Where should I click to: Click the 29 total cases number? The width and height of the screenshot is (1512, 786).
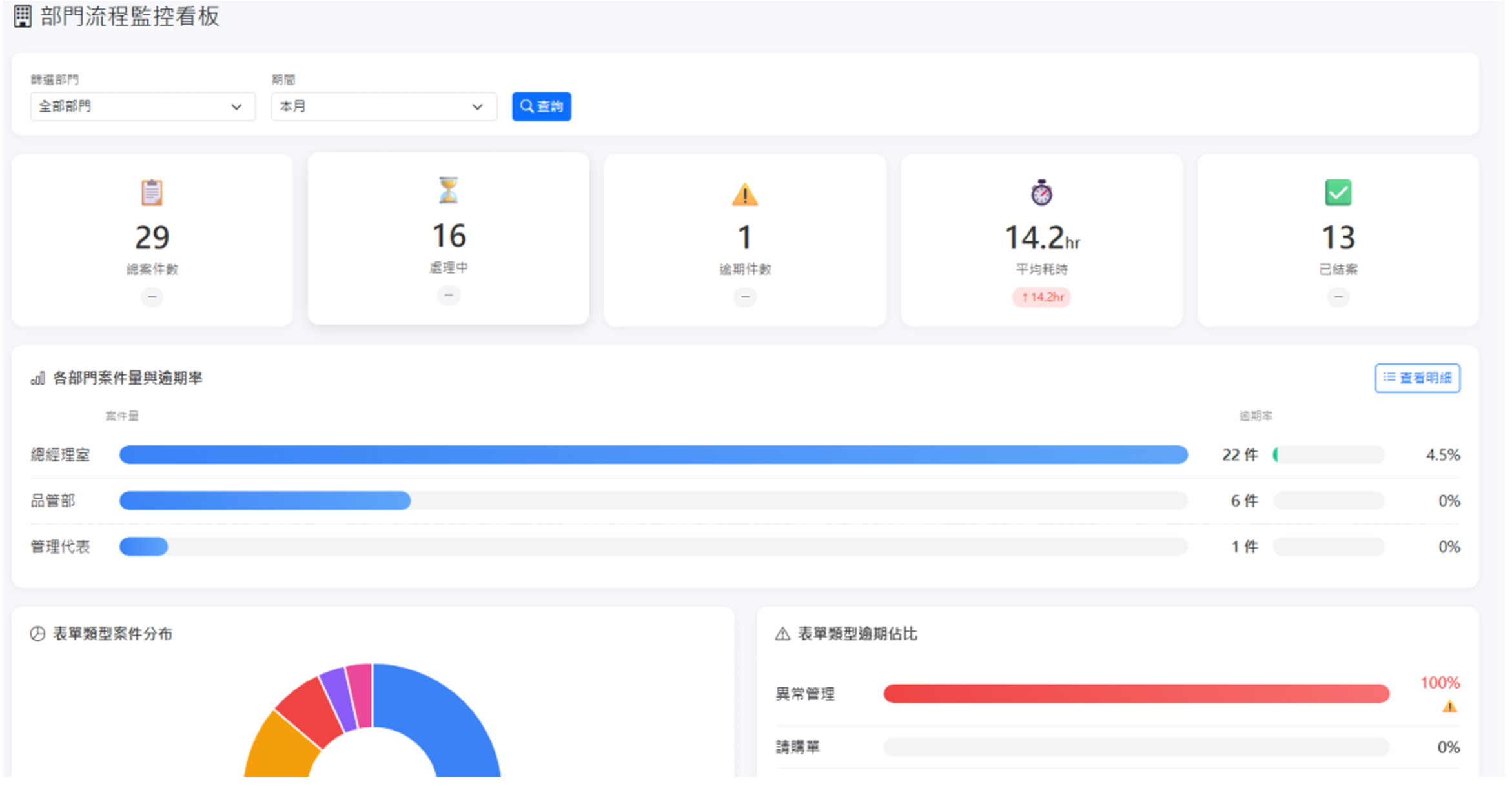click(152, 237)
